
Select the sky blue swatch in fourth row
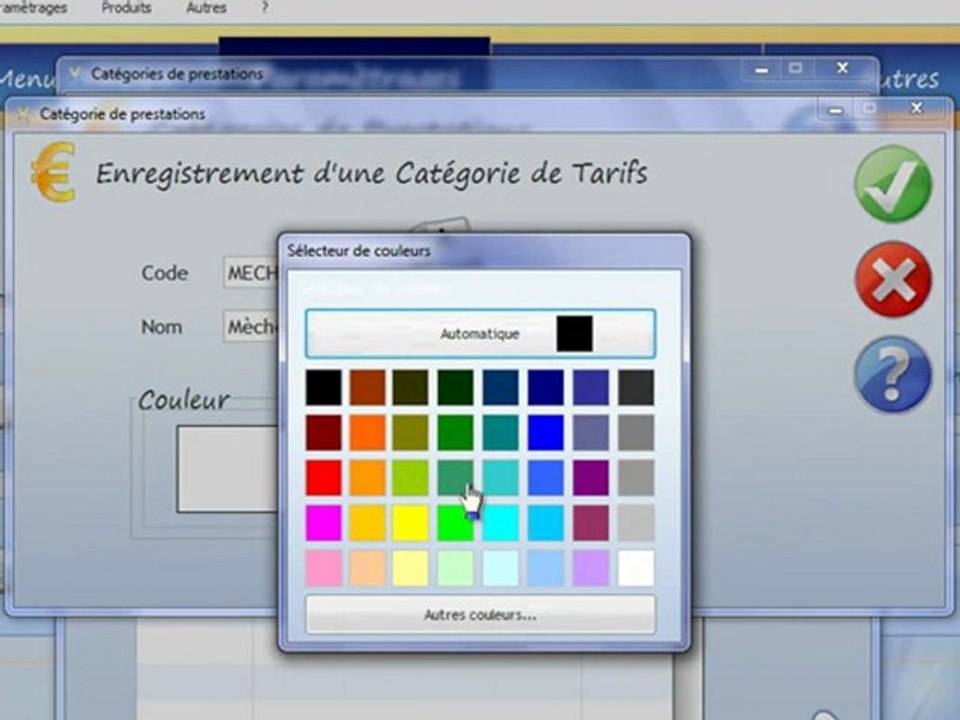coord(546,523)
